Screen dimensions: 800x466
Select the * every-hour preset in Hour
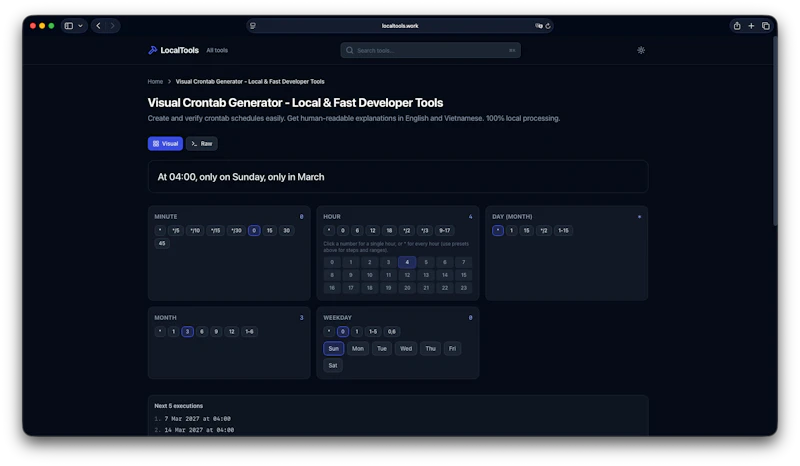coord(329,230)
